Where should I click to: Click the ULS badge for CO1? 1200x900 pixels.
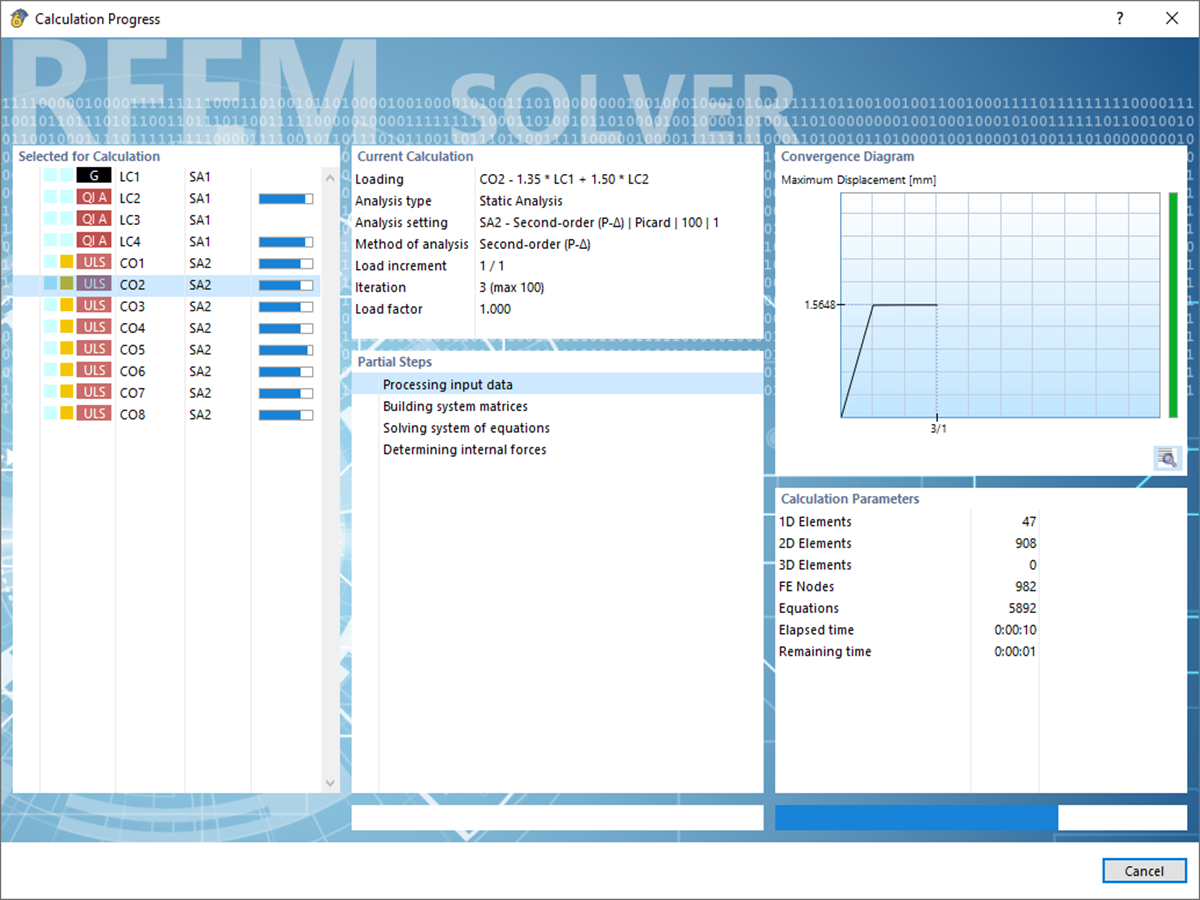pyautogui.click(x=94, y=263)
